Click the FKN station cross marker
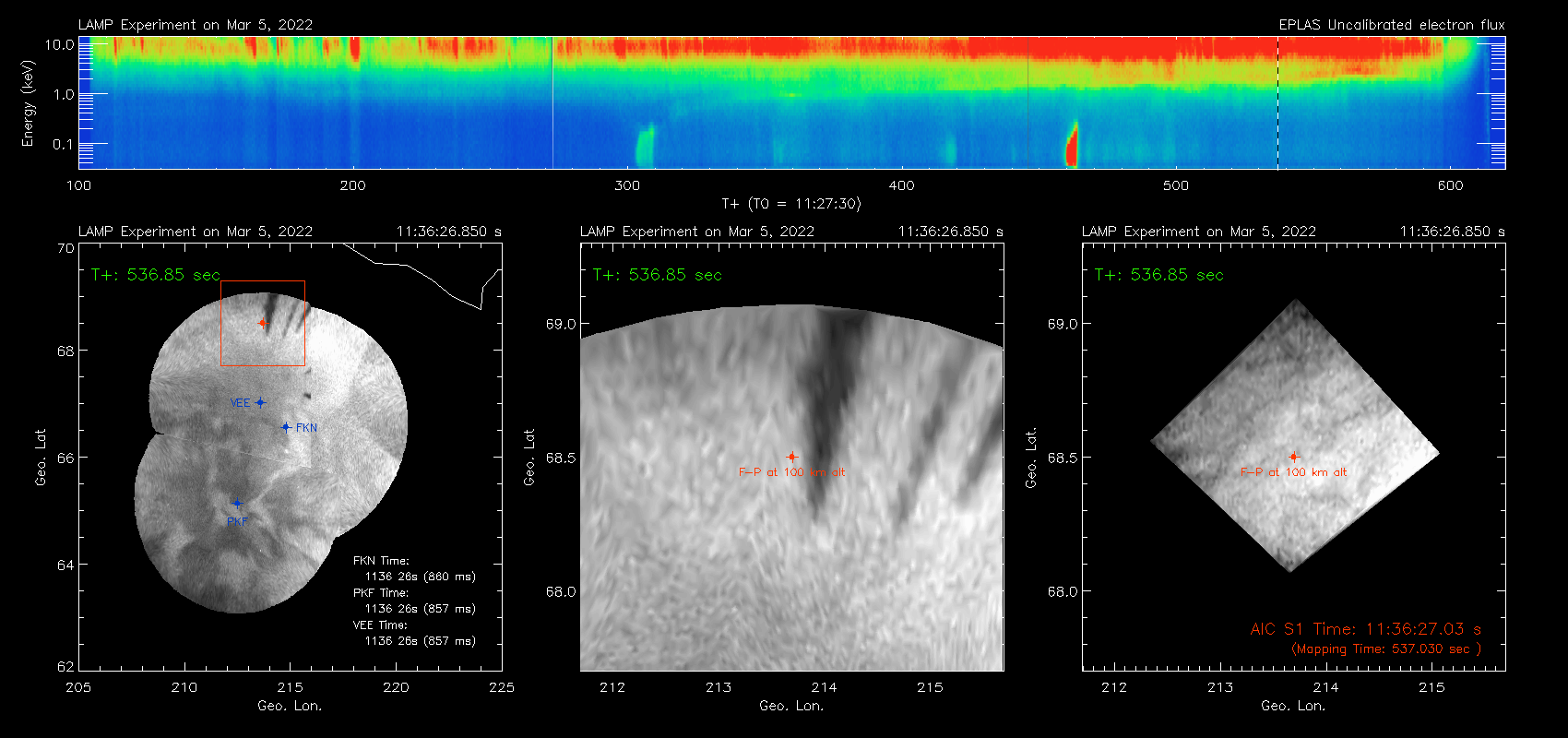The width and height of the screenshot is (1568, 738). coord(286,427)
